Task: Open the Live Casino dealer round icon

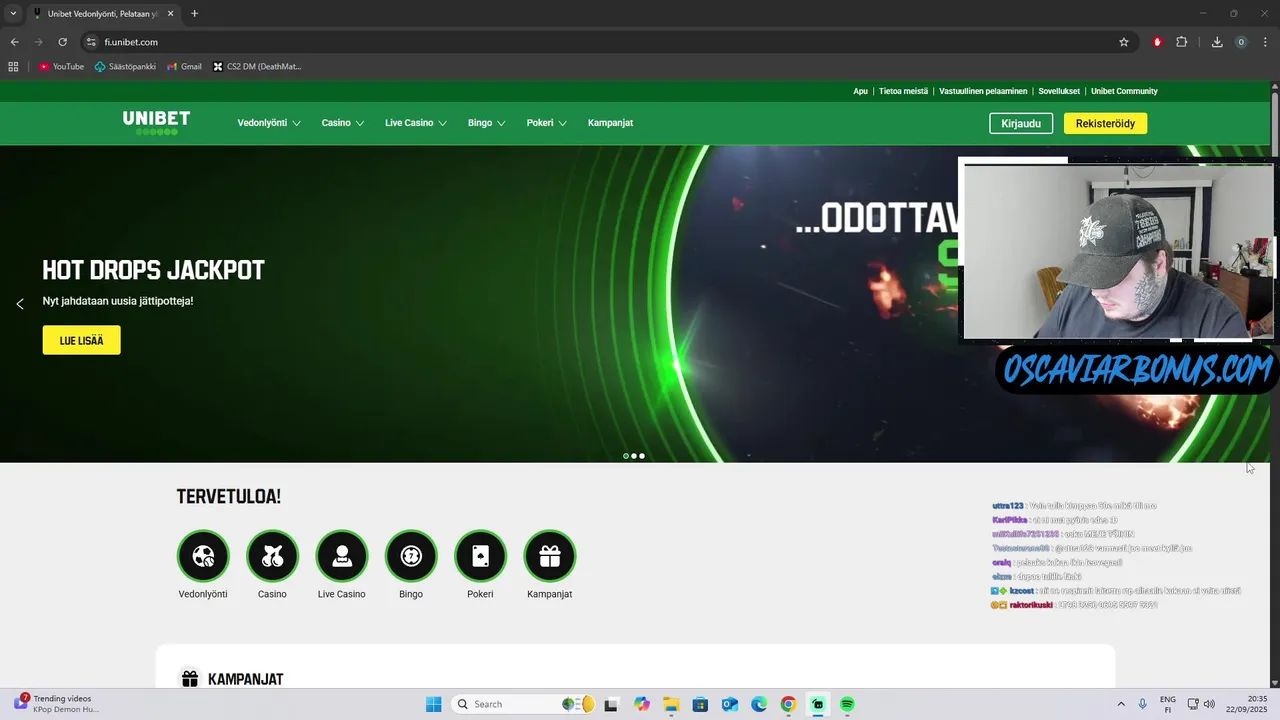Action: (342, 556)
